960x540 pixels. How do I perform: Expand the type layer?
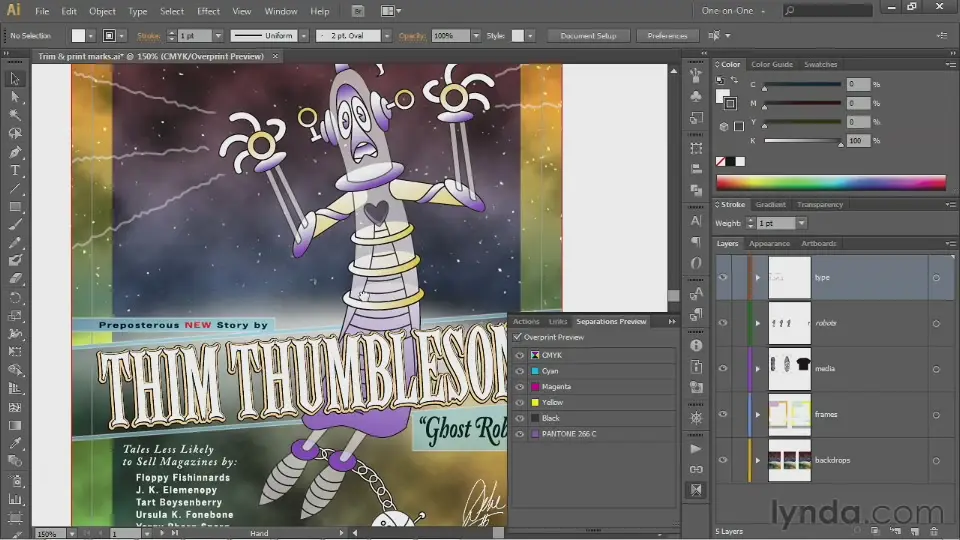[x=758, y=277]
